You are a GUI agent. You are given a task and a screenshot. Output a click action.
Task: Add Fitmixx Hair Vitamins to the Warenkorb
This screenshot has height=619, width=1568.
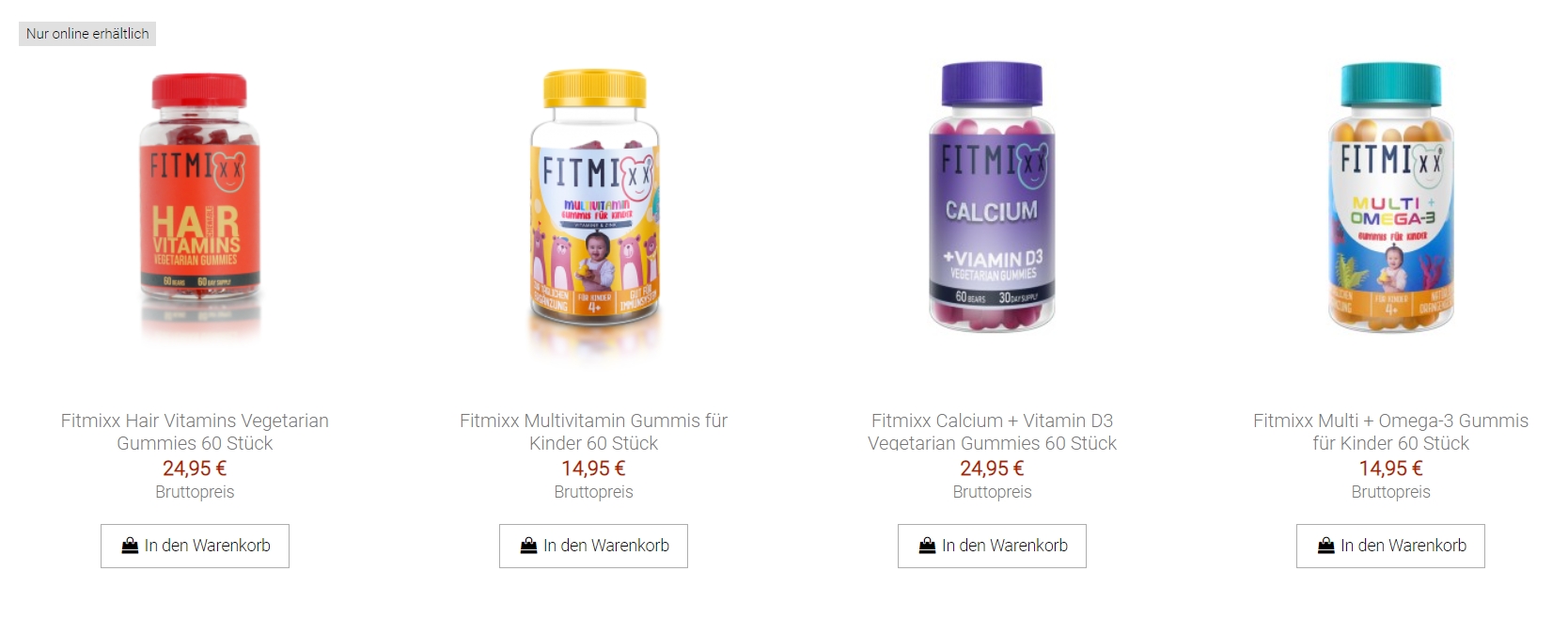(x=195, y=546)
